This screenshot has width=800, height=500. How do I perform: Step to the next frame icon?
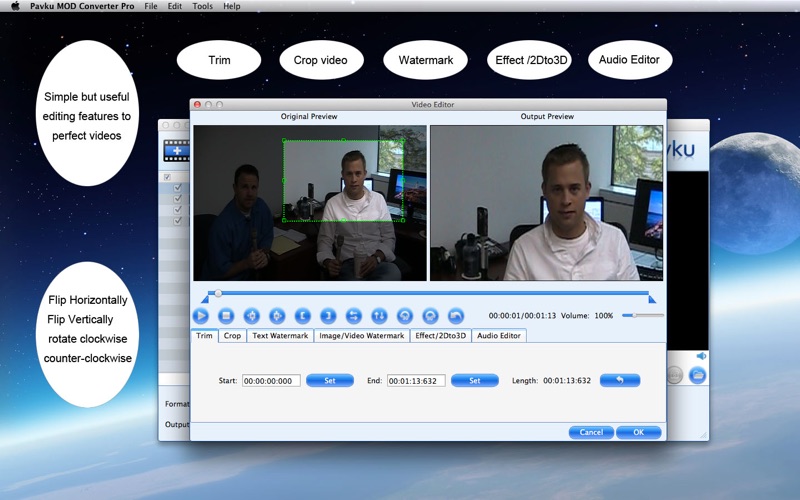point(277,316)
